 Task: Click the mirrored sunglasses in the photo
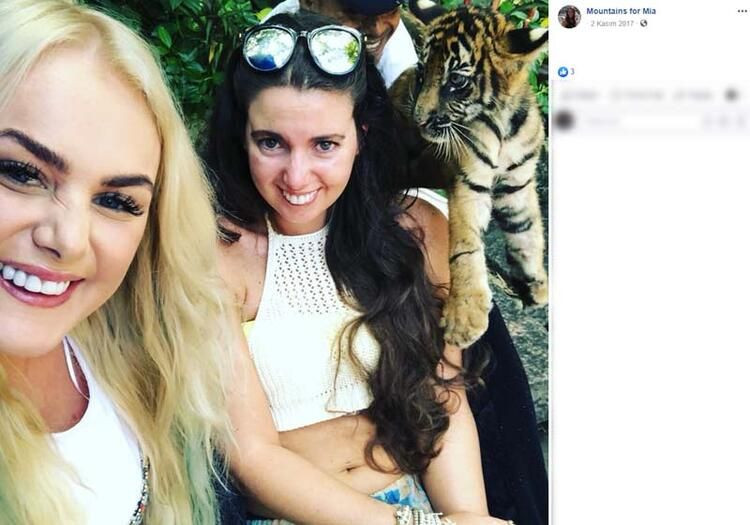(x=303, y=49)
